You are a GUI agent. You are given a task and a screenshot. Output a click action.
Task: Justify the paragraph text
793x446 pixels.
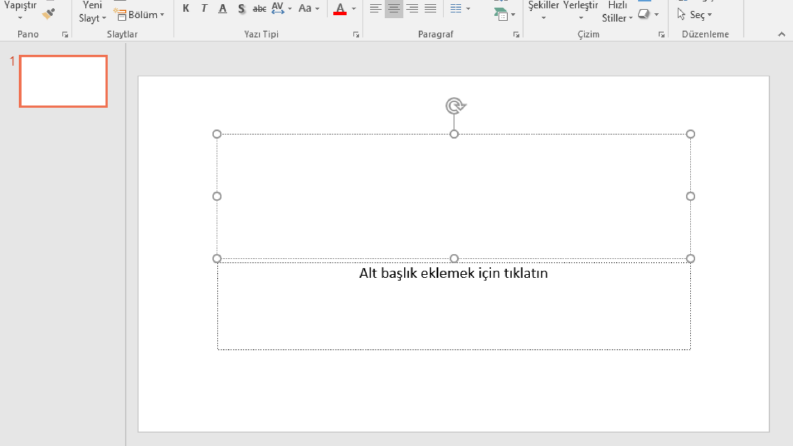tap(430, 9)
